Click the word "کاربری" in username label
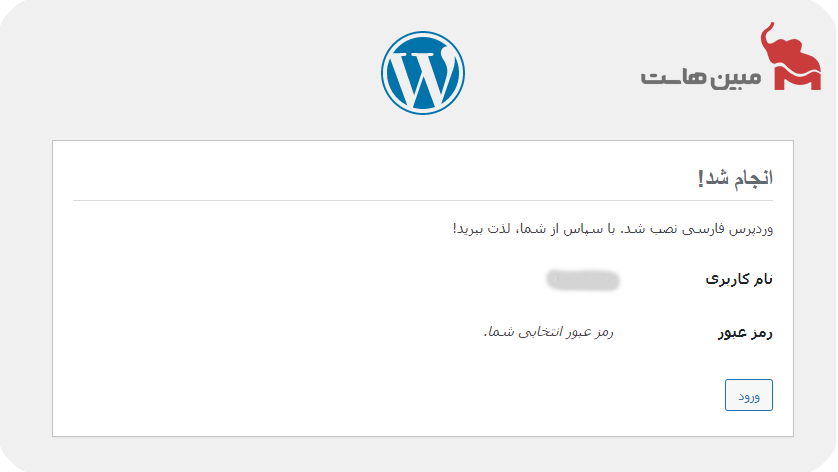The image size is (838, 472). pyautogui.click(x=724, y=280)
